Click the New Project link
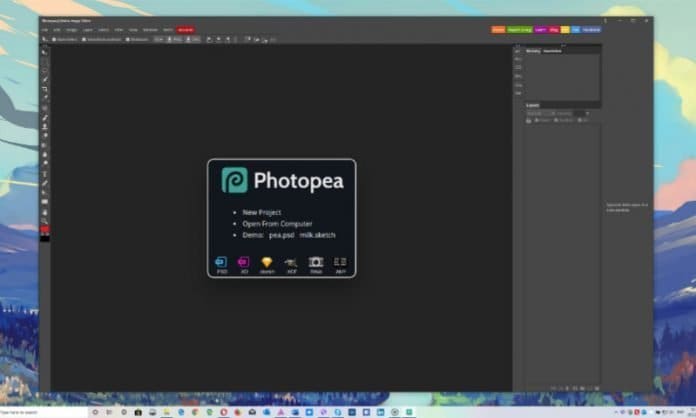696x418 pixels. pyautogui.click(x=261, y=212)
